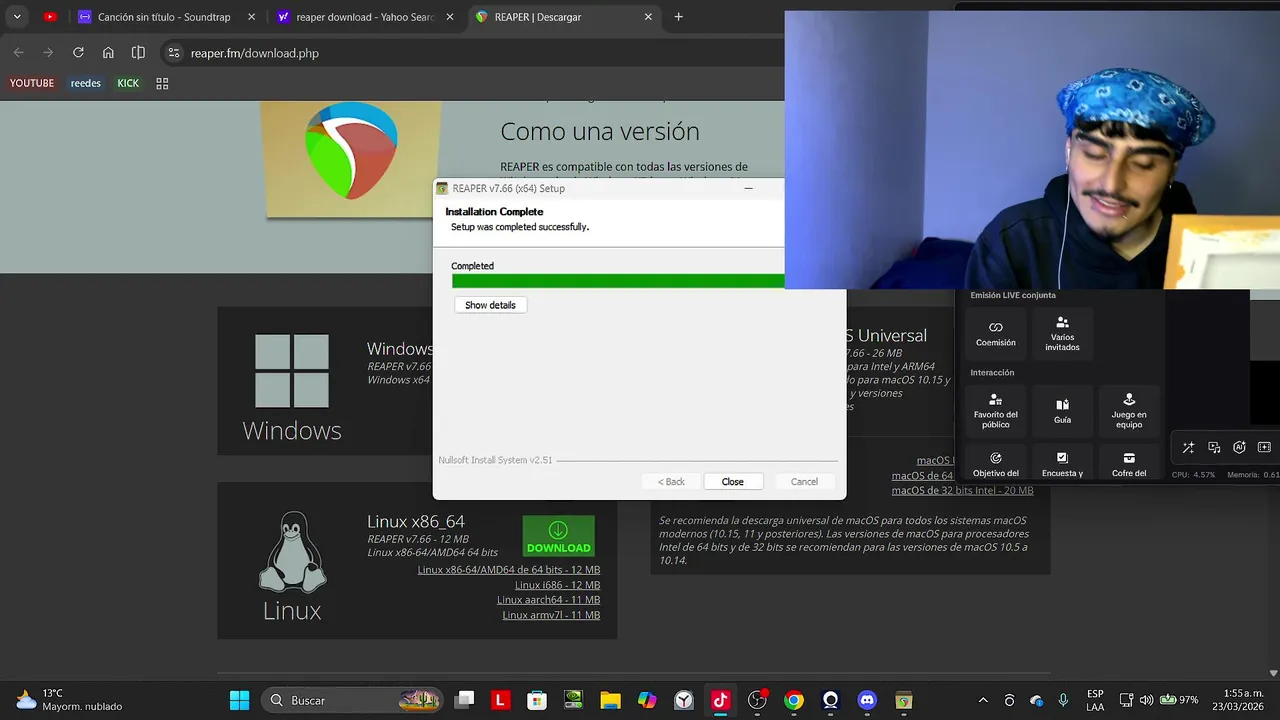The height and width of the screenshot is (720, 1280).
Task: Switch to the Soundtrap tab
Action: click(x=165, y=17)
